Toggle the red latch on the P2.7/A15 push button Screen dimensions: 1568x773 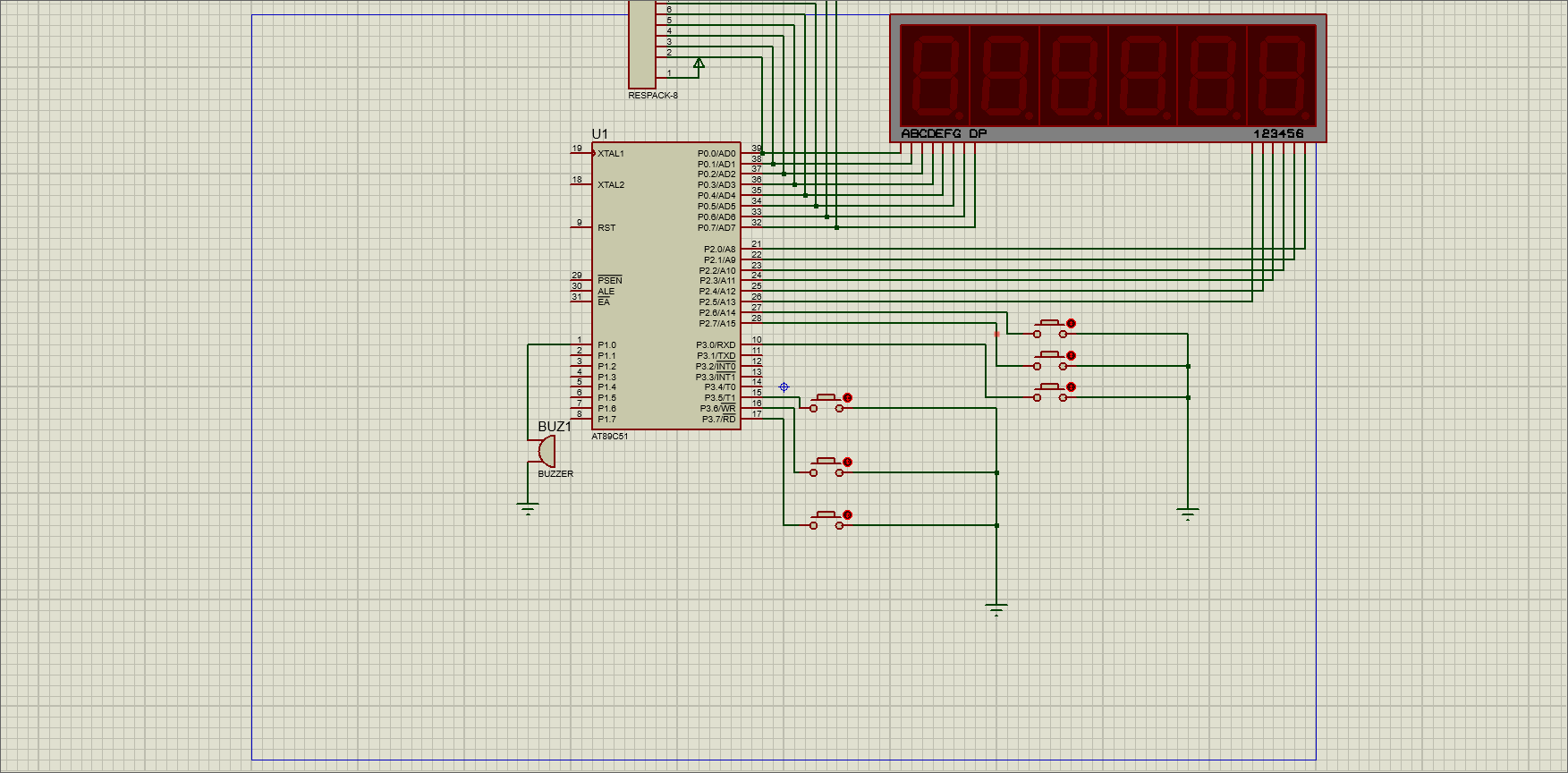pyautogui.click(x=1071, y=355)
